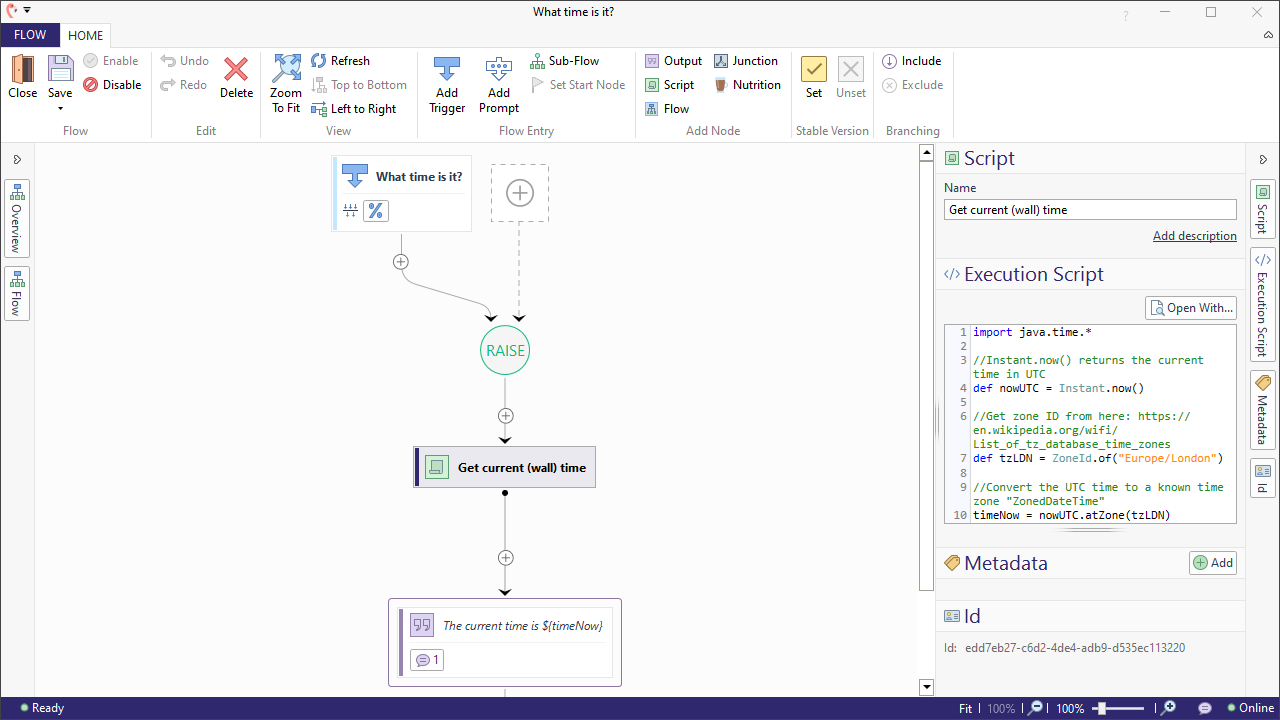Open the quick access toolbar dropdown
Viewport: 1280px width, 720px height.
tap(27, 10)
